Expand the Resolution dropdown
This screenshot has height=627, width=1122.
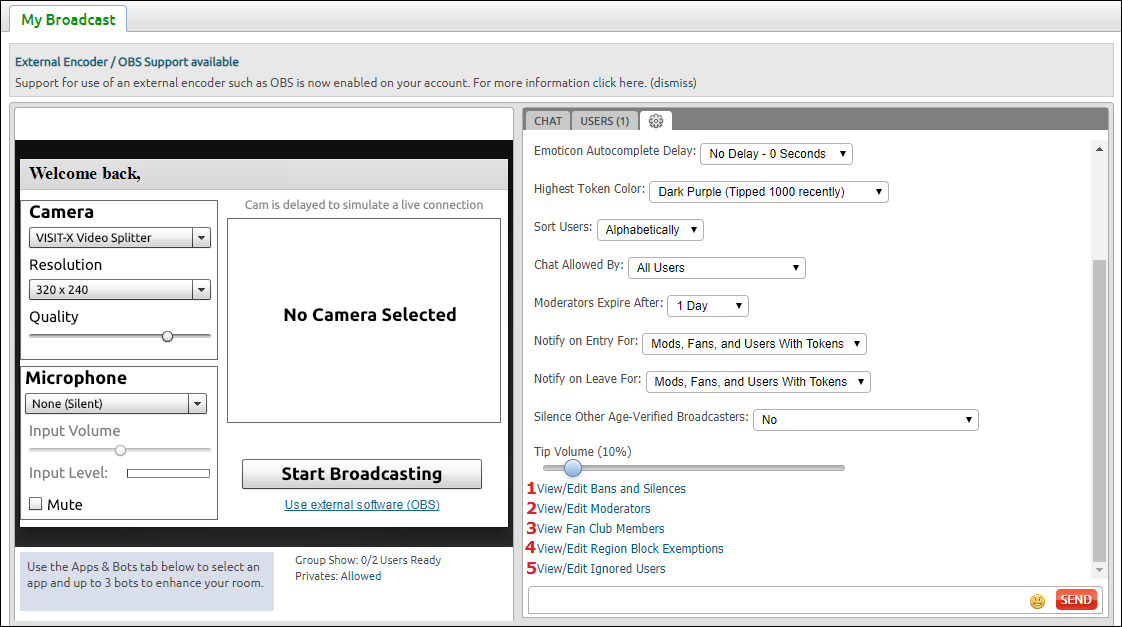(120, 290)
